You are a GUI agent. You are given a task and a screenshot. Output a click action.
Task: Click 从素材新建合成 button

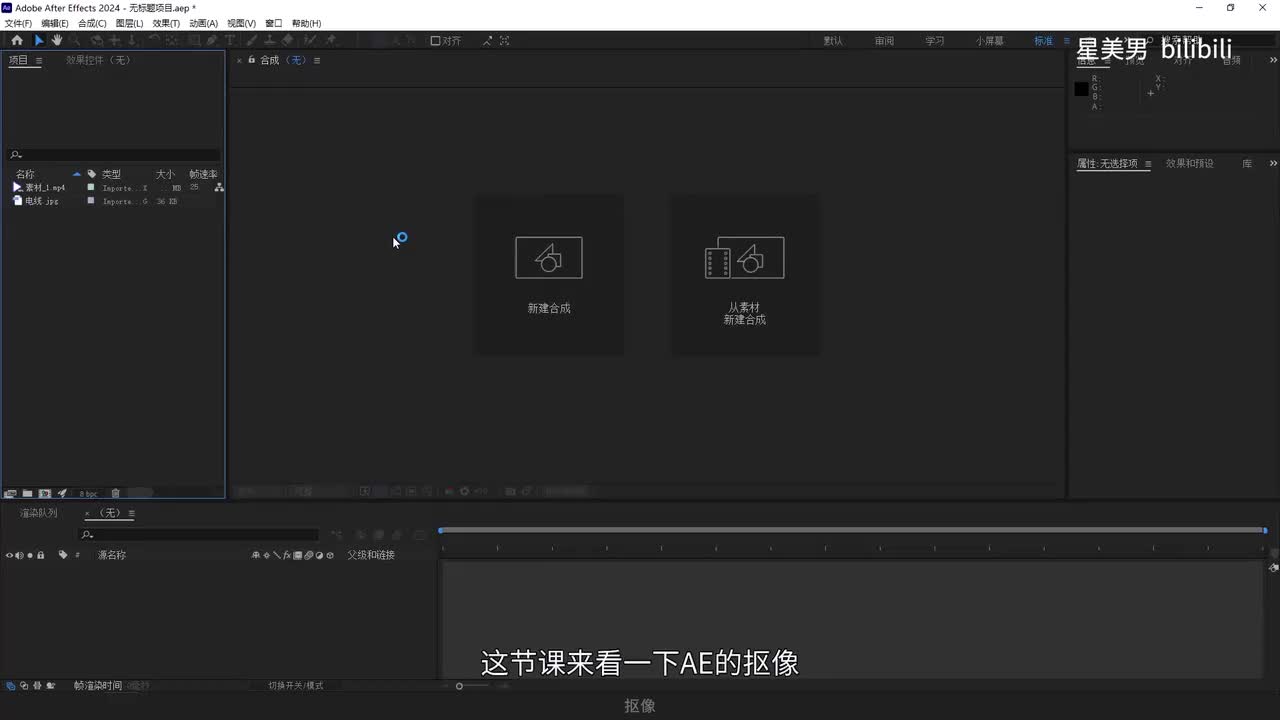(744, 275)
